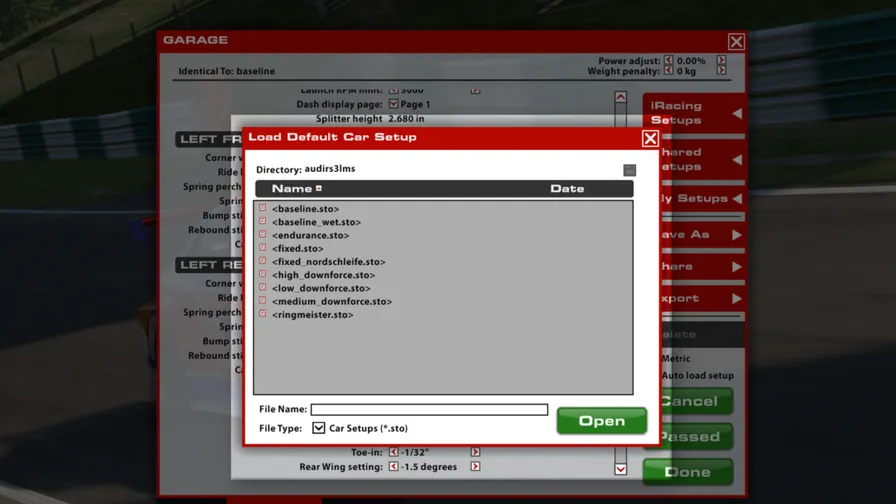Choose <high_downforce.sto> in the file list
This screenshot has height=504, width=896.
(323, 275)
